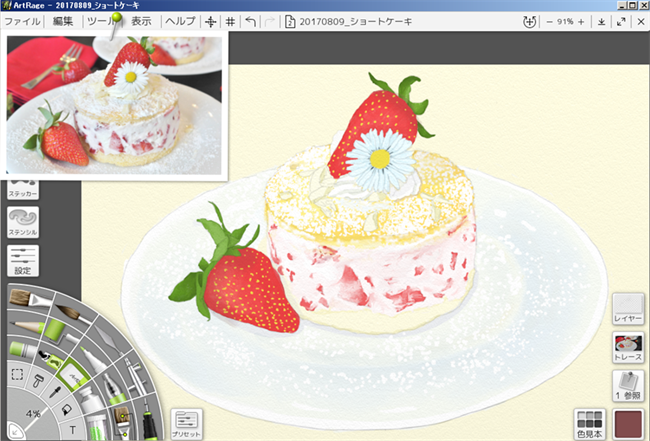Undo the last stroke

[x=250, y=22]
